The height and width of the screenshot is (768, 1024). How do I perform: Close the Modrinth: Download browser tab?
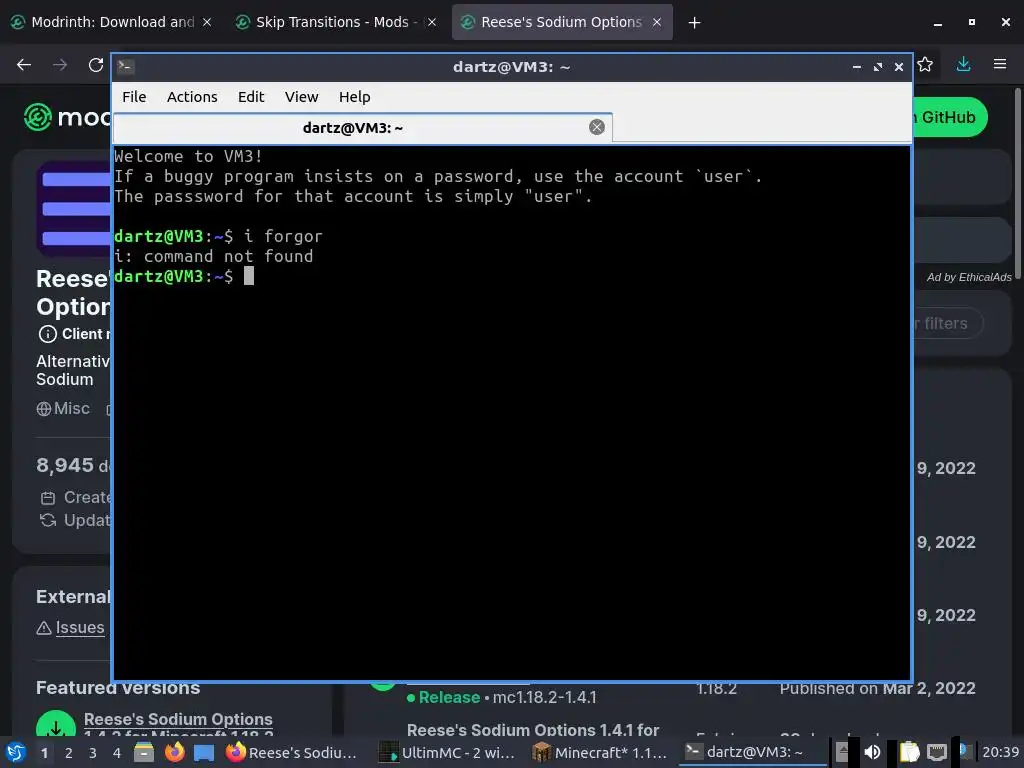(207, 22)
